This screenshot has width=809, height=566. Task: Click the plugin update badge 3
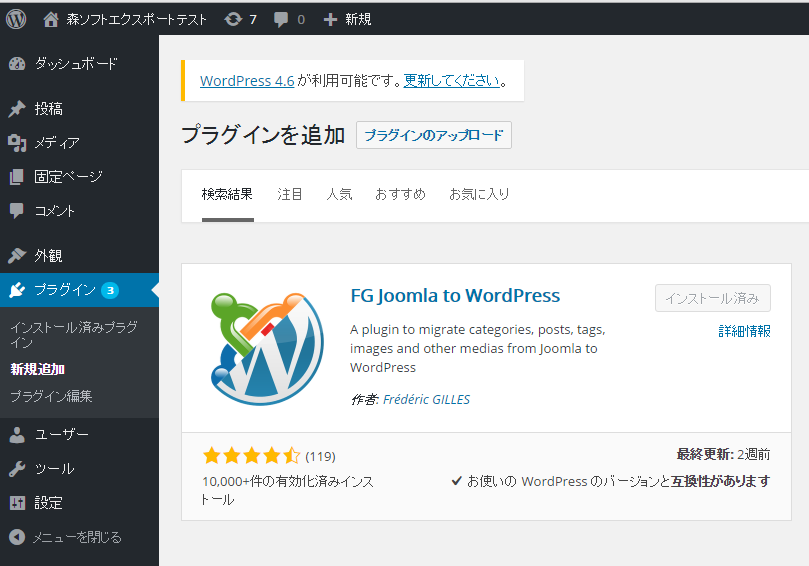110,290
